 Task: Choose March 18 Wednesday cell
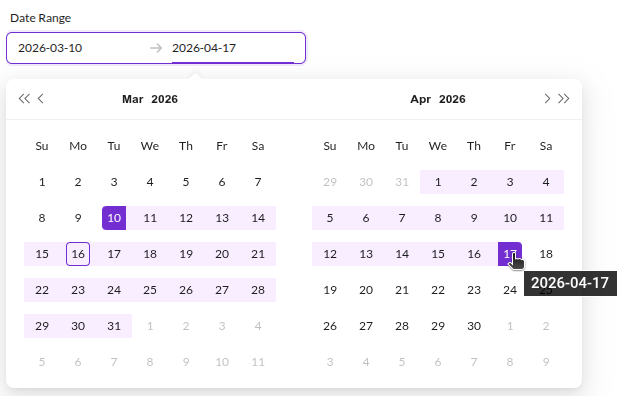point(150,254)
